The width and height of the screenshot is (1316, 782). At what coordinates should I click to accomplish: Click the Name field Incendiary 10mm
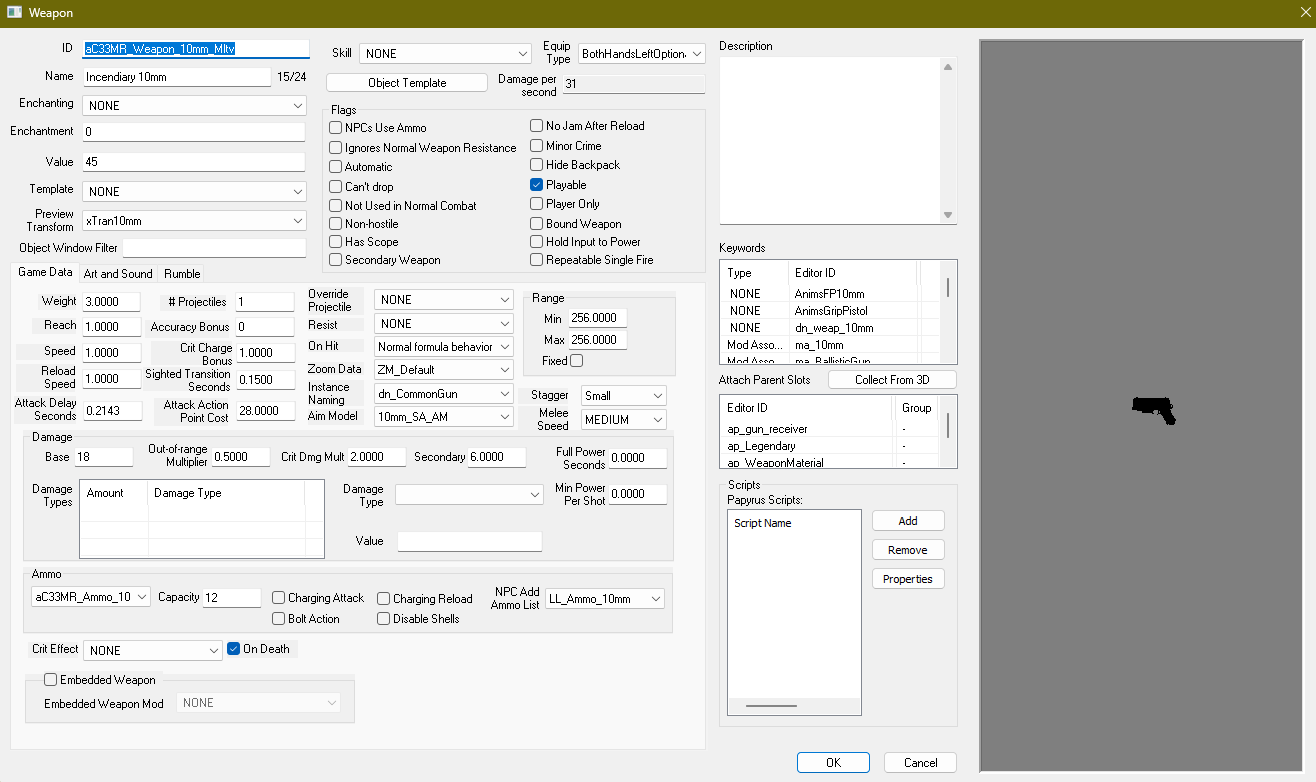click(177, 77)
